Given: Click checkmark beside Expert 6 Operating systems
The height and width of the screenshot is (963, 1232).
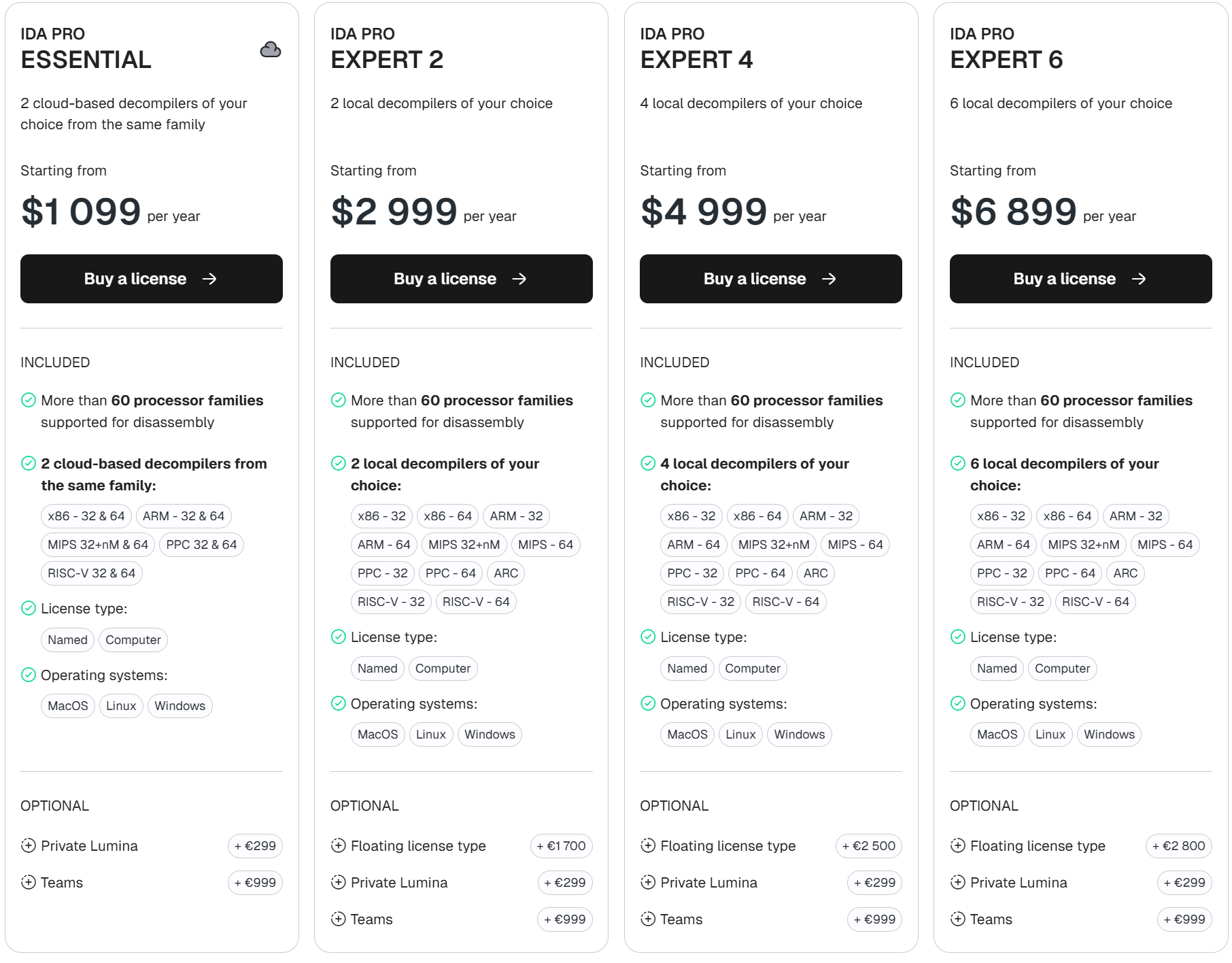Looking at the screenshot, I should click(957, 703).
